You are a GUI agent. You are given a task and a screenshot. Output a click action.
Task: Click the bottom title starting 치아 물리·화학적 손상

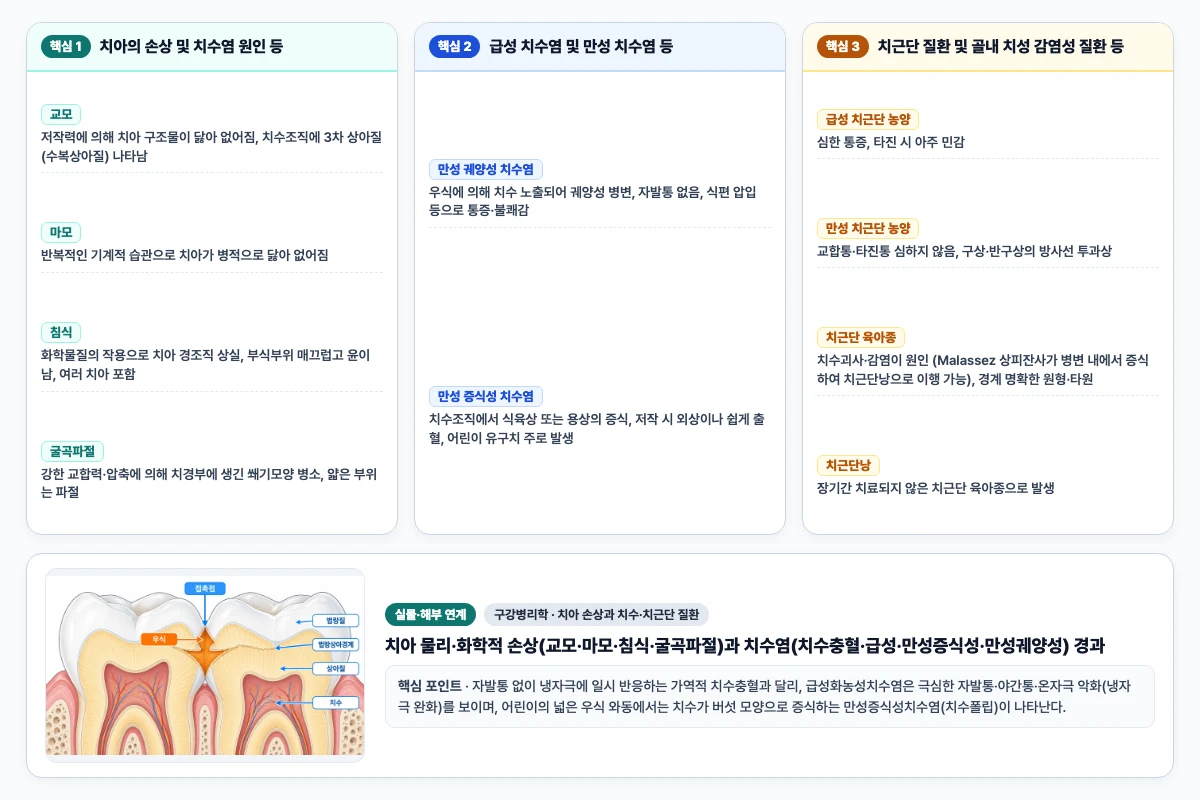coord(745,645)
